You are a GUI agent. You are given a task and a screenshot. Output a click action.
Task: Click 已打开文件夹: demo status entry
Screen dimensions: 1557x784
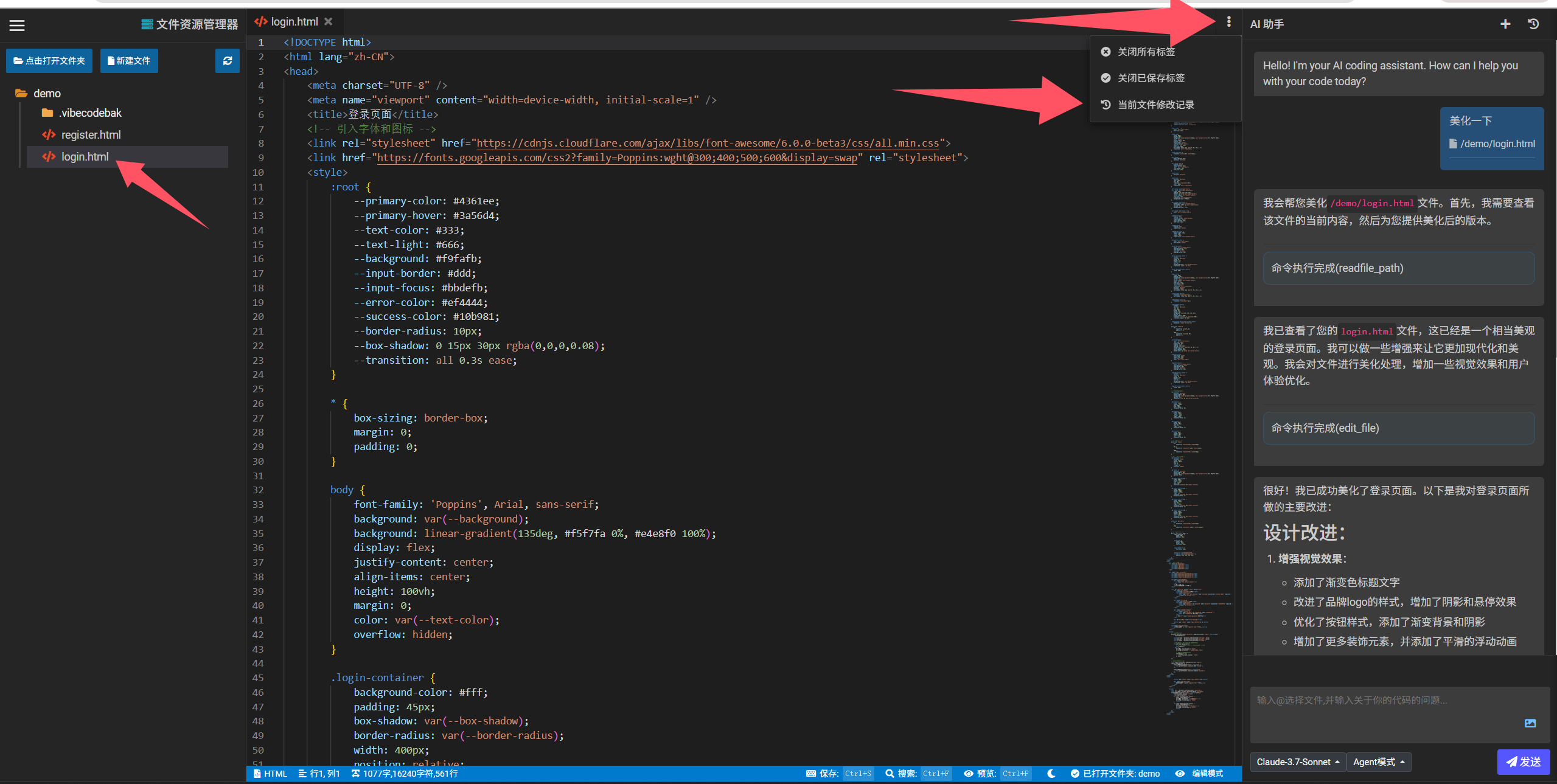1115,774
